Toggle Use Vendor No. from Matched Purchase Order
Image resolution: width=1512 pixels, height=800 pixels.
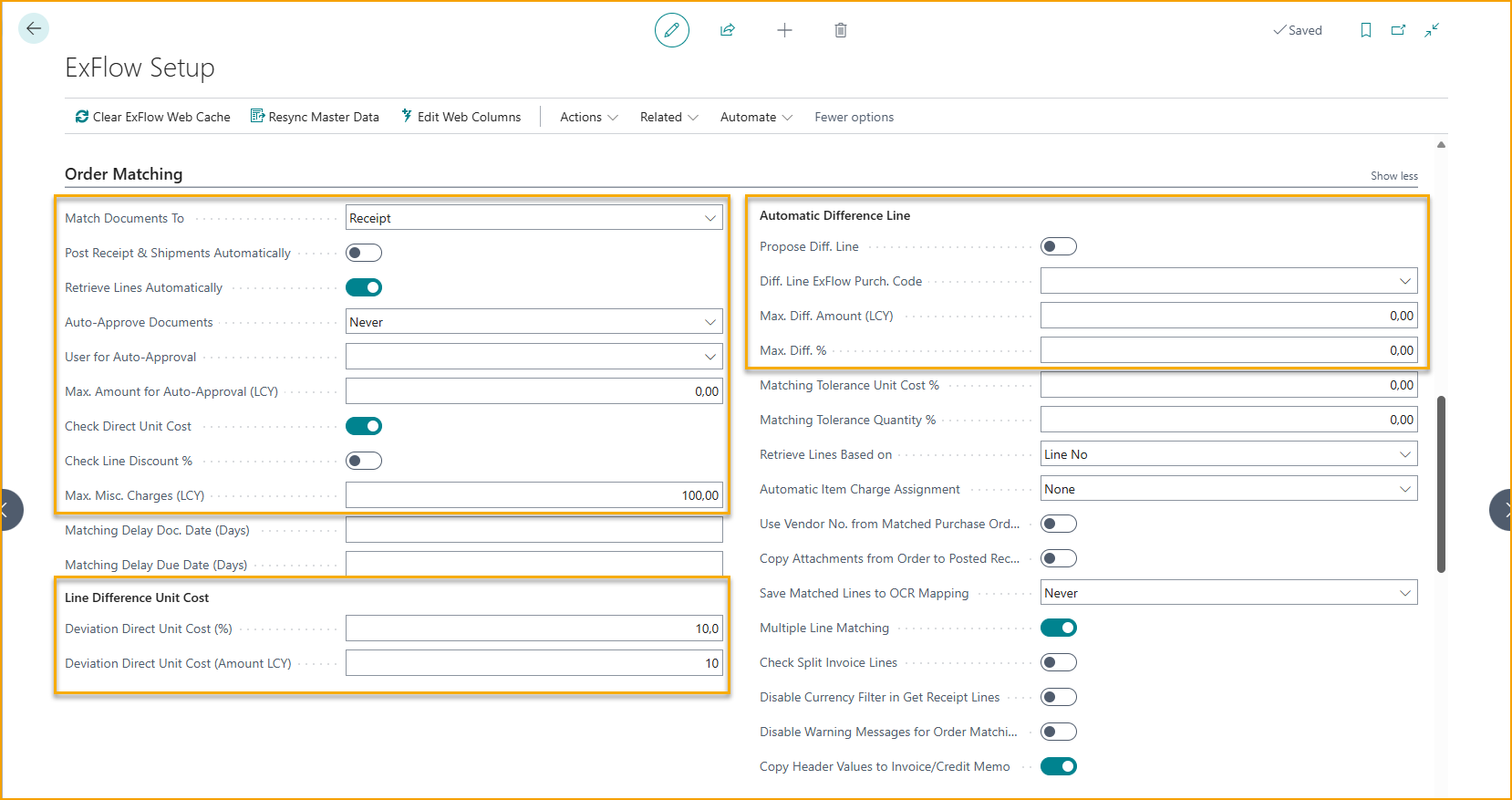(1059, 524)
